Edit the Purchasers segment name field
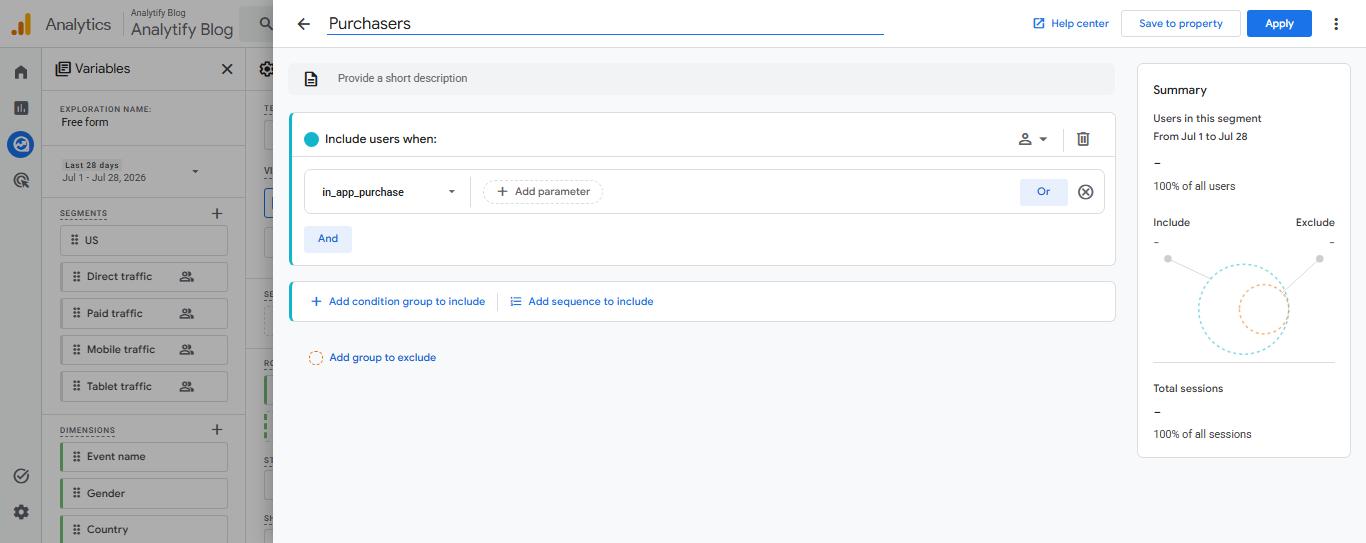Screen dimensions: 1366x543 pos(606,24)
